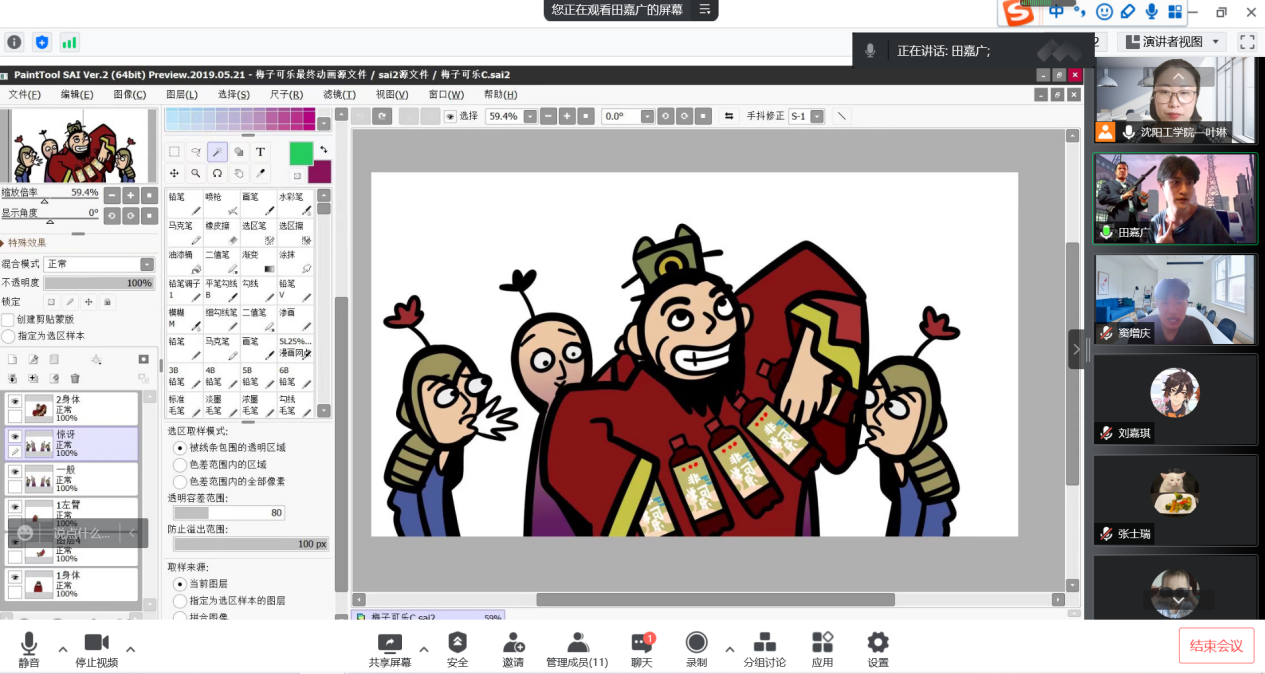Image resolution: width=1265 pixels, height=674 pixels.
Task: Open rotation angle 0.0° dropdown
Action: point(647,116)
